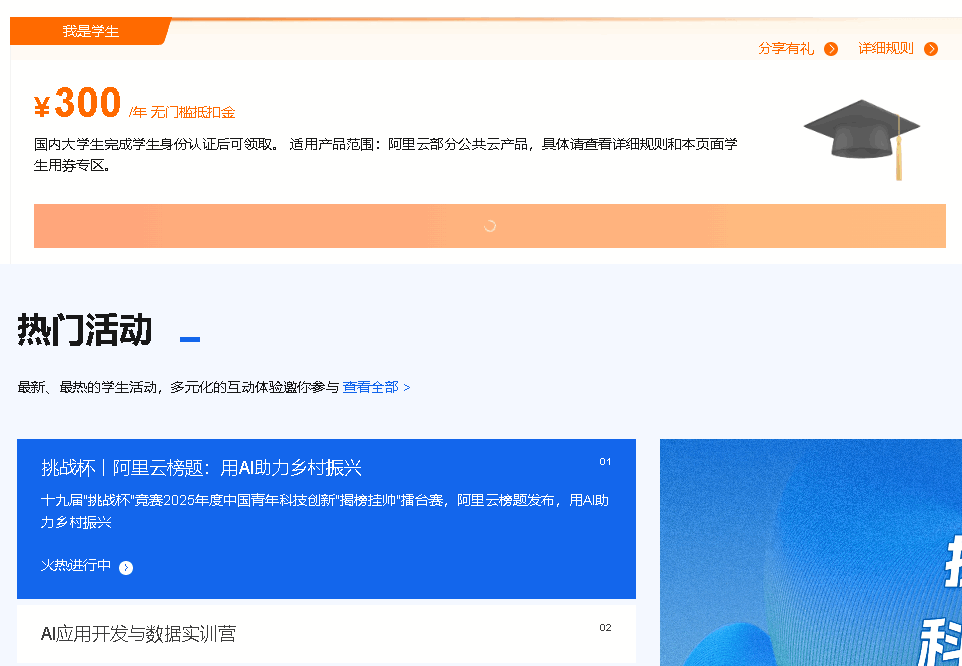Click the circle arrow icon after 火热进行中

point(126,567)
